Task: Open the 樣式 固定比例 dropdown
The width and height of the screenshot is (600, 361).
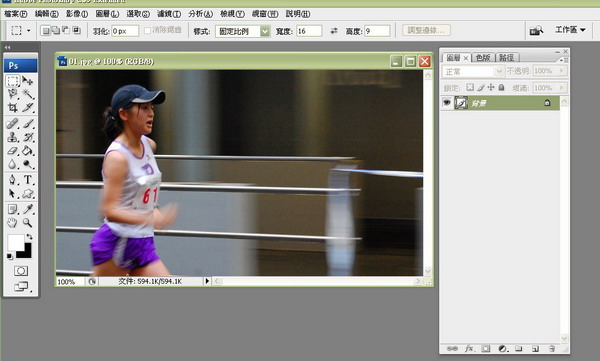Action: [x=243, y=31]
